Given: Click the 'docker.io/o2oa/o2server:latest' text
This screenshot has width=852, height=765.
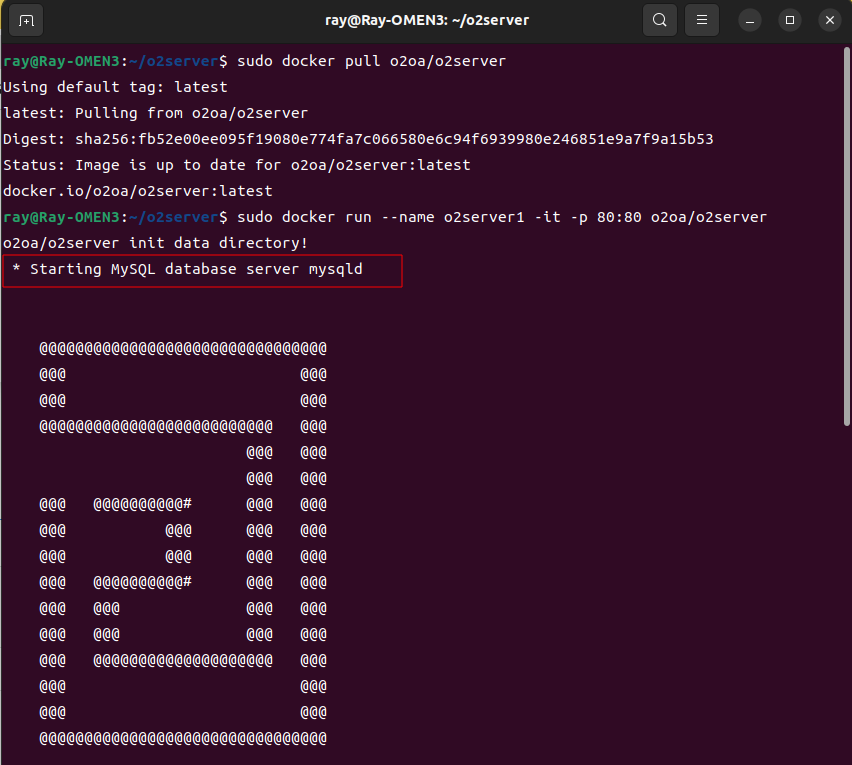Looking at the screenshot, I should 137,191.
